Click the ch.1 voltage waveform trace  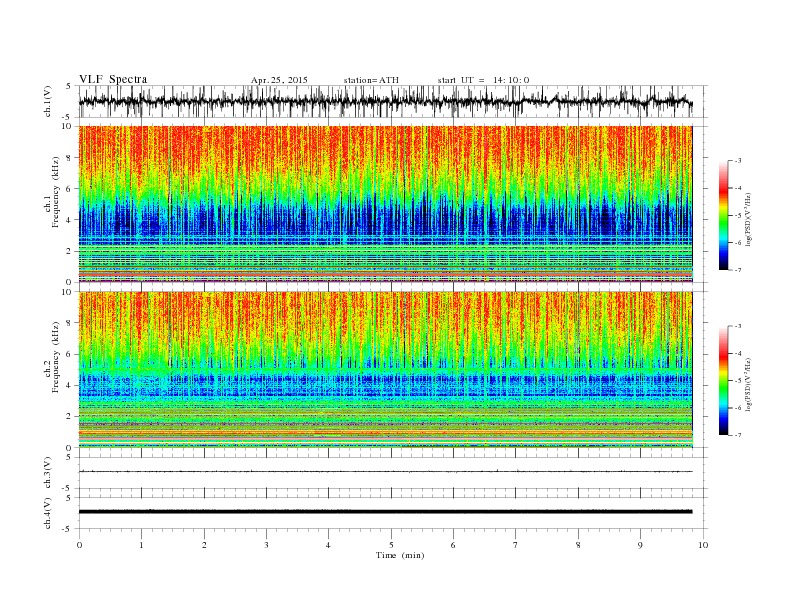coord(385,101)
